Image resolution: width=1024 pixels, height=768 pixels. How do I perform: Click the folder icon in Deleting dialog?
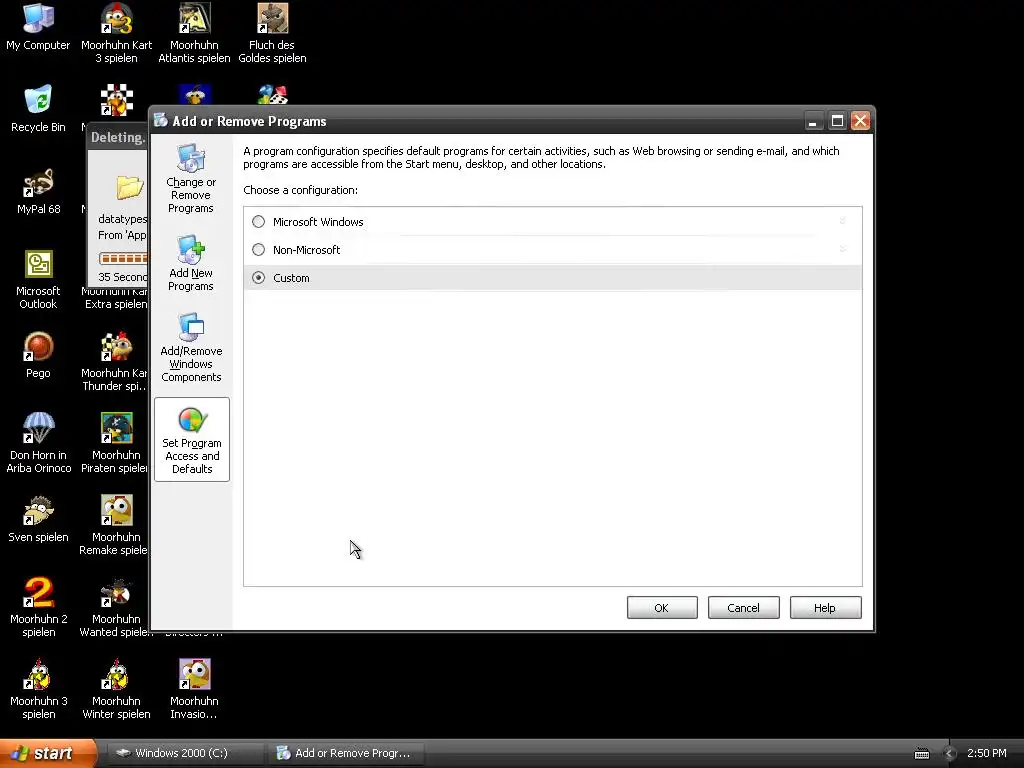tap(129, 187)
